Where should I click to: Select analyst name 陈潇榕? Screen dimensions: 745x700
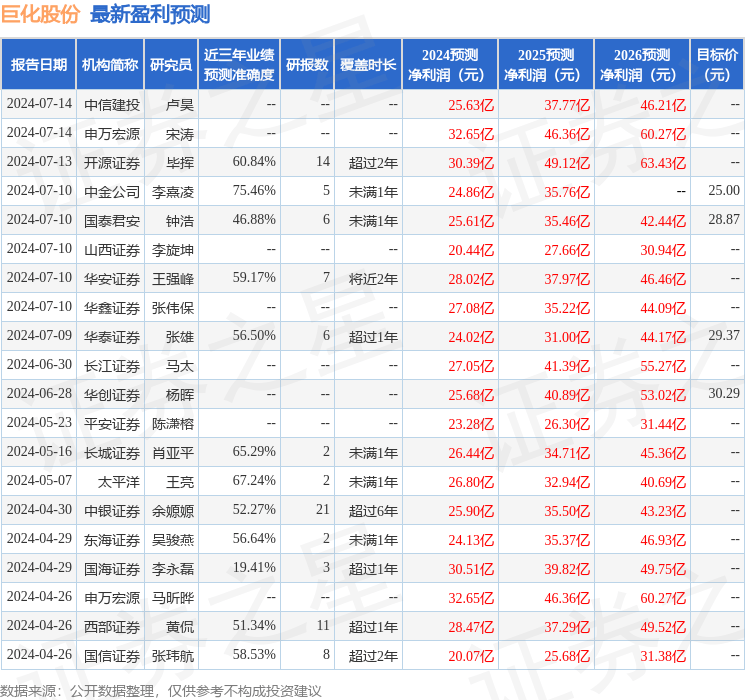(173, 424)
